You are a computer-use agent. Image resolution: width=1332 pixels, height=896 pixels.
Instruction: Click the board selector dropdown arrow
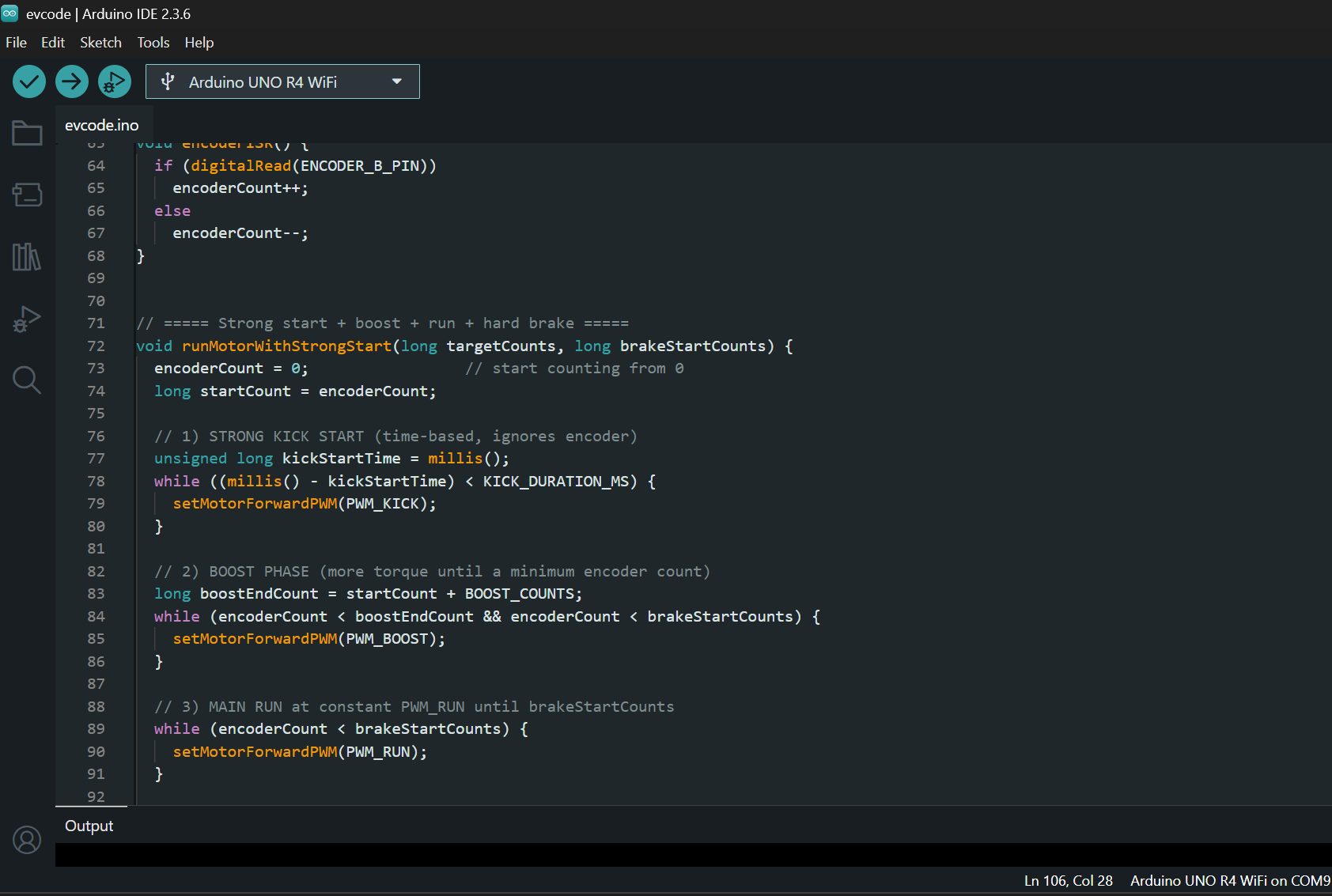[397, 81]
